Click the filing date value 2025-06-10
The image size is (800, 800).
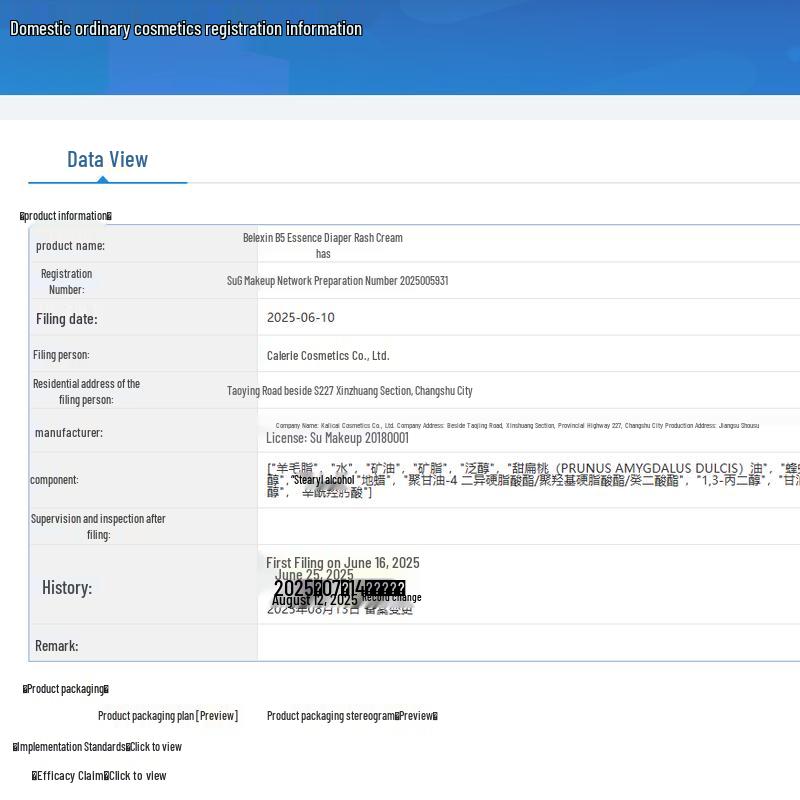point(300,318)
